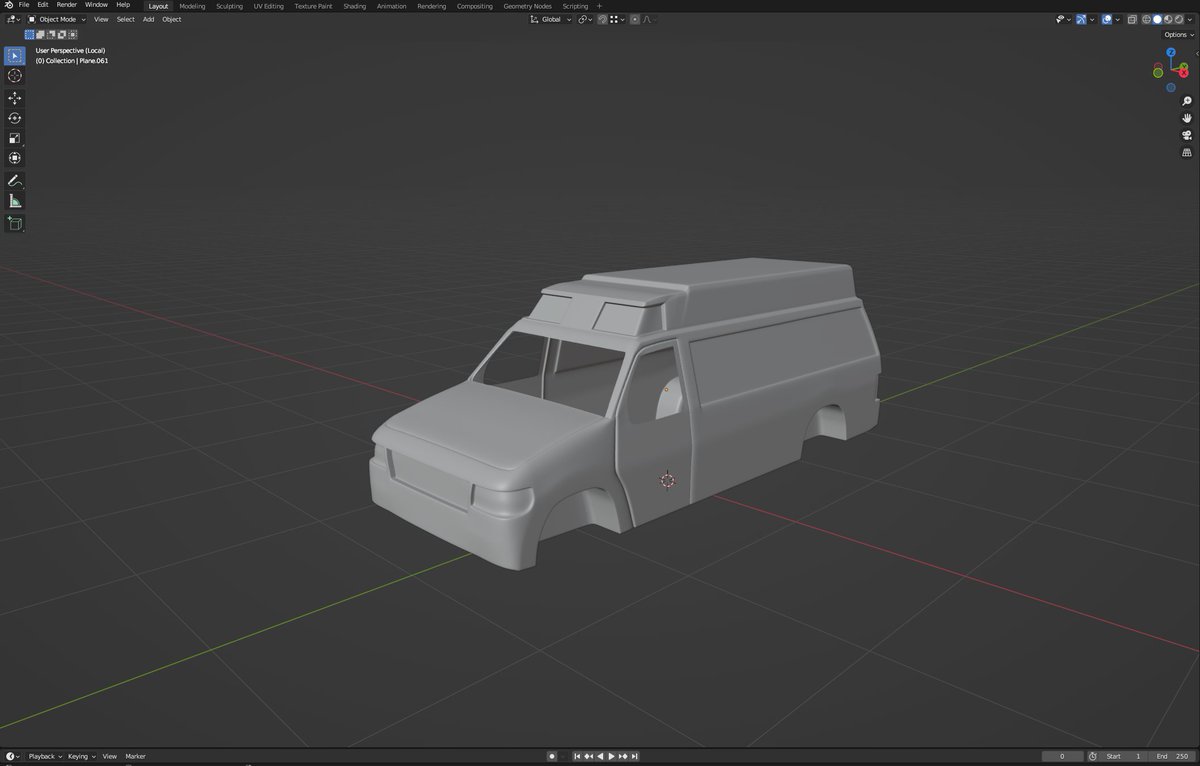The image size is (1200, 766).
Task: Add a new workspace with plus
Action: coord(599,6)
